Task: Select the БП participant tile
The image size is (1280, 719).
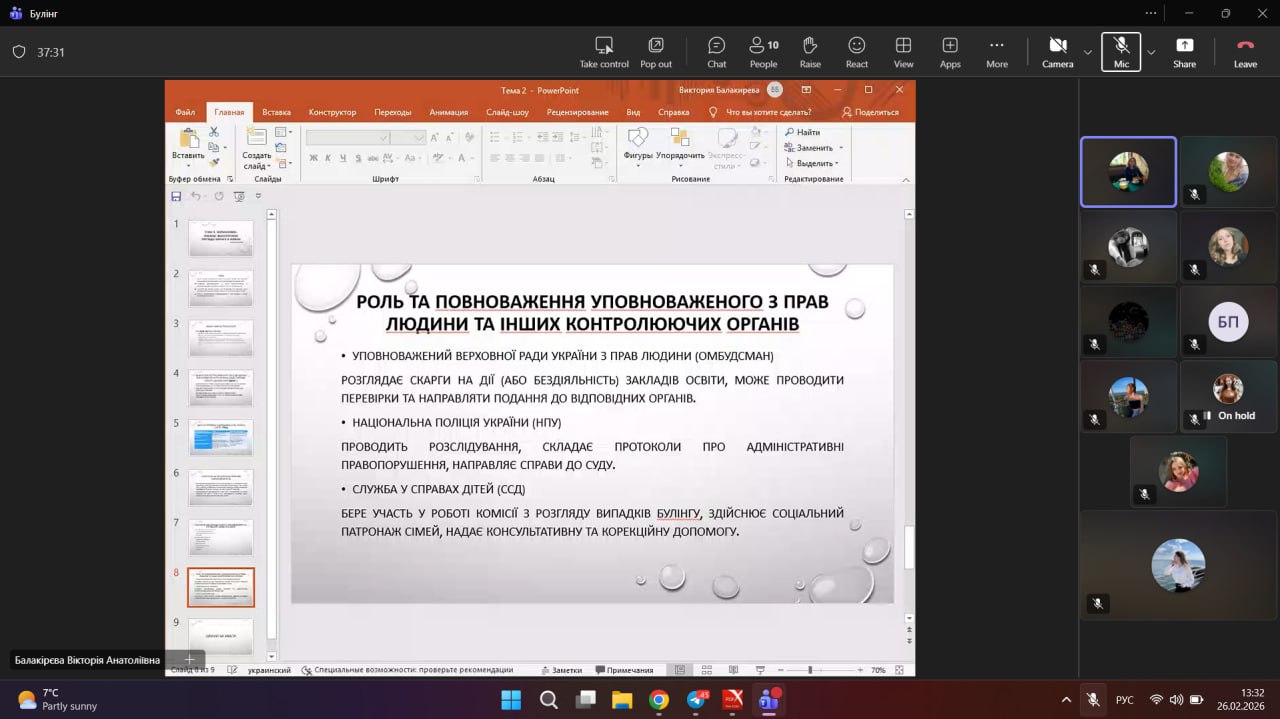Action: tap(1228, 322)
